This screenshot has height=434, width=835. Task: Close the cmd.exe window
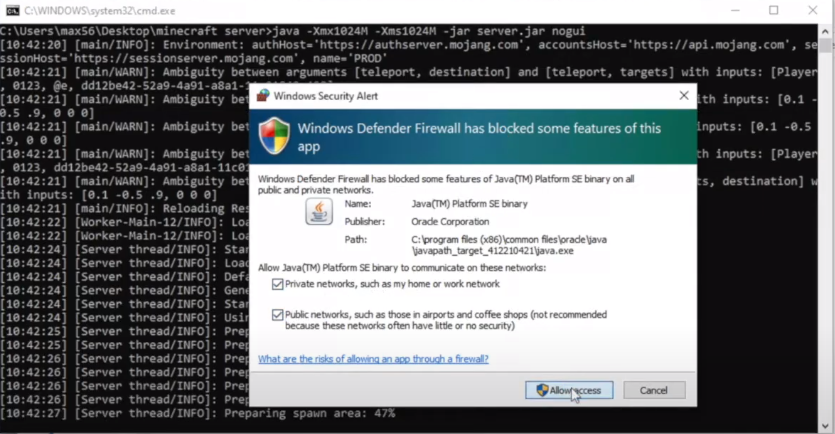click(813, 11)
